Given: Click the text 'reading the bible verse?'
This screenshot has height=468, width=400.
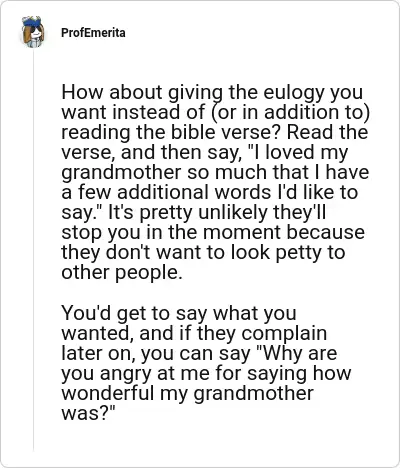Looking at the screenshot, I should (x=171, y=132).
